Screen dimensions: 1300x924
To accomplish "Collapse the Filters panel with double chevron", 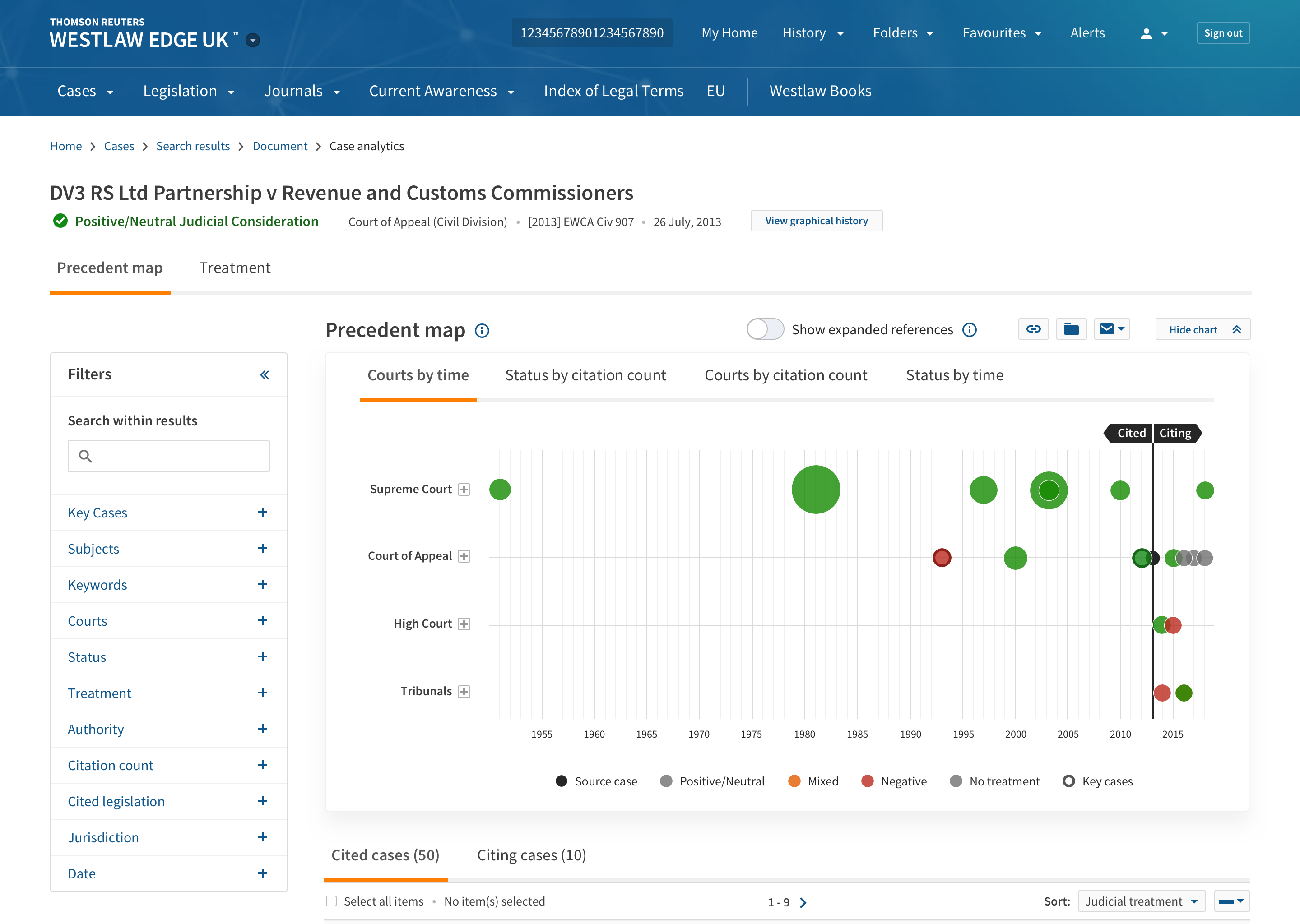I will tap(265, 374).
